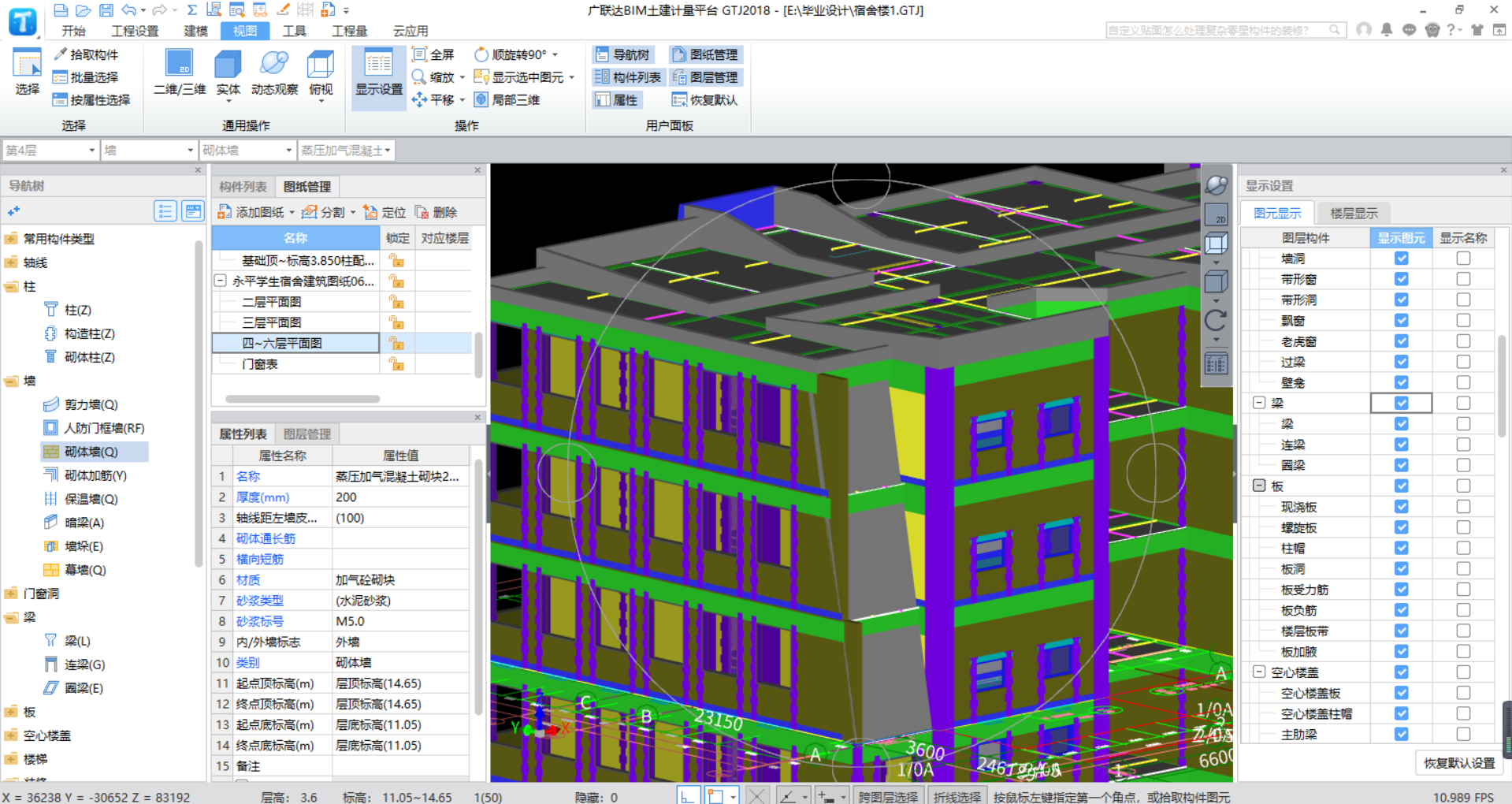Open the 第4层 floor dropdown

click(50, 150)
